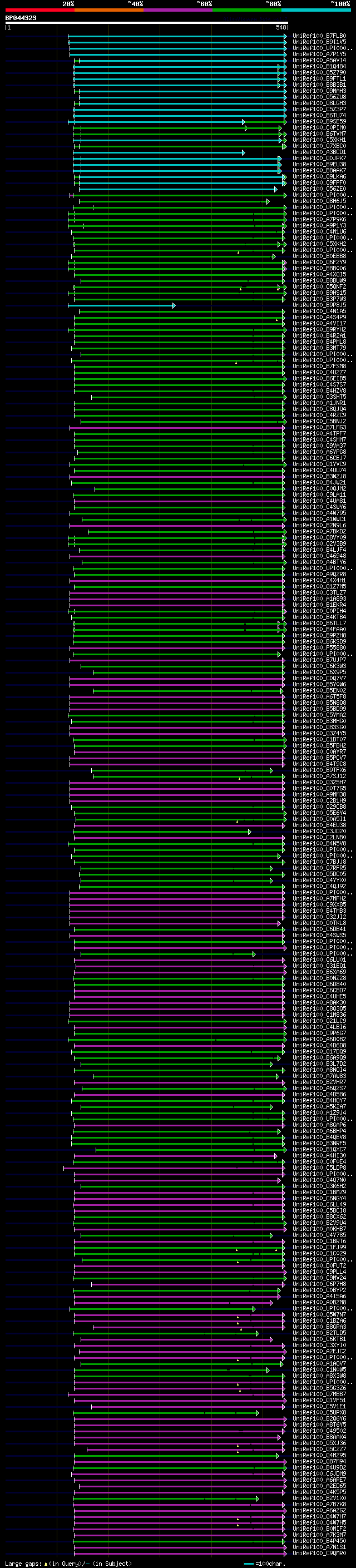Image resolution: width=356 pixels, height=1568 pixels.
Task: Select hit label UniRef100_Q9MAH3
Action: pyautogui.click(x=319, y=91)
